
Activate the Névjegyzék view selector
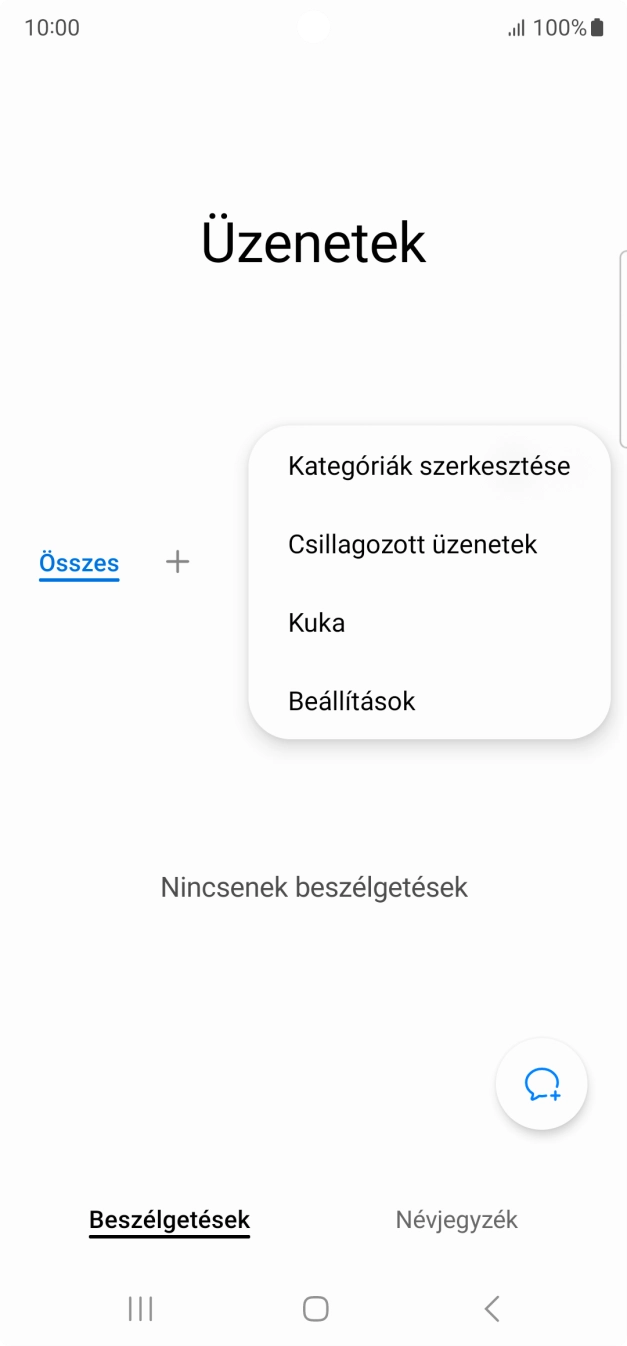[x=456, y=1219]
